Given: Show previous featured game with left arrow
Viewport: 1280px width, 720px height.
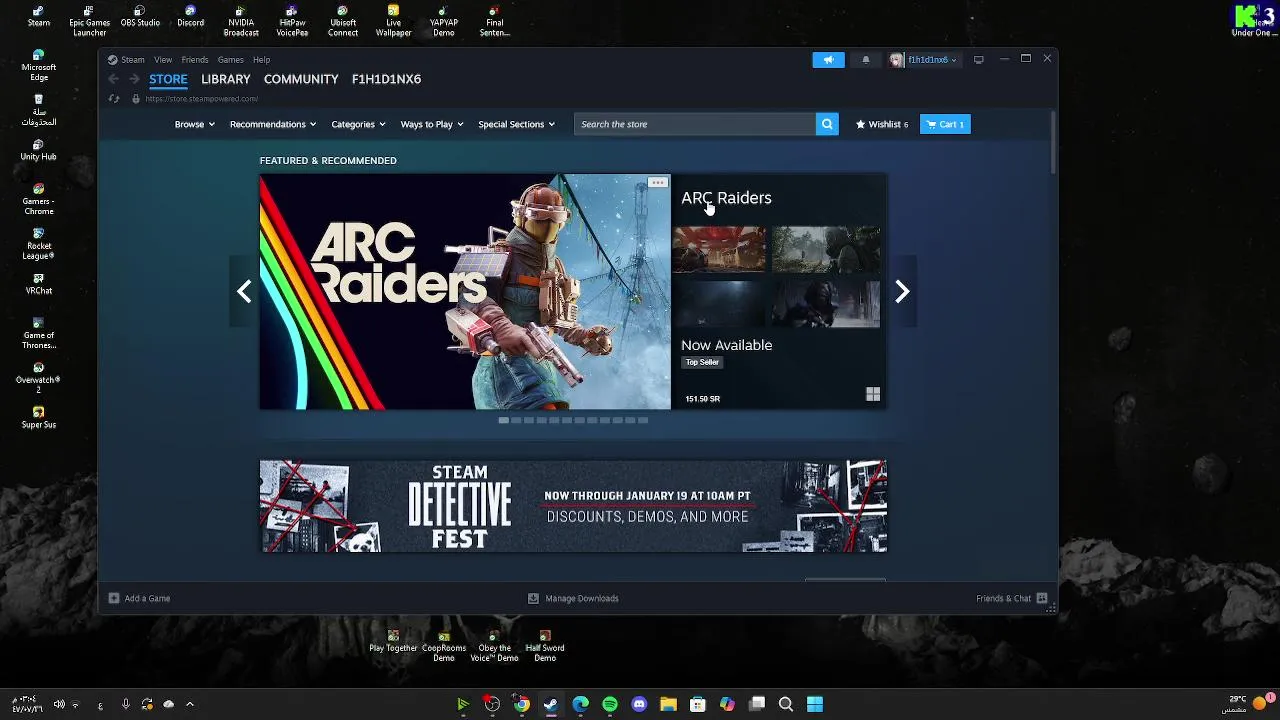Looking at the screenshot, I should (244, 291).
